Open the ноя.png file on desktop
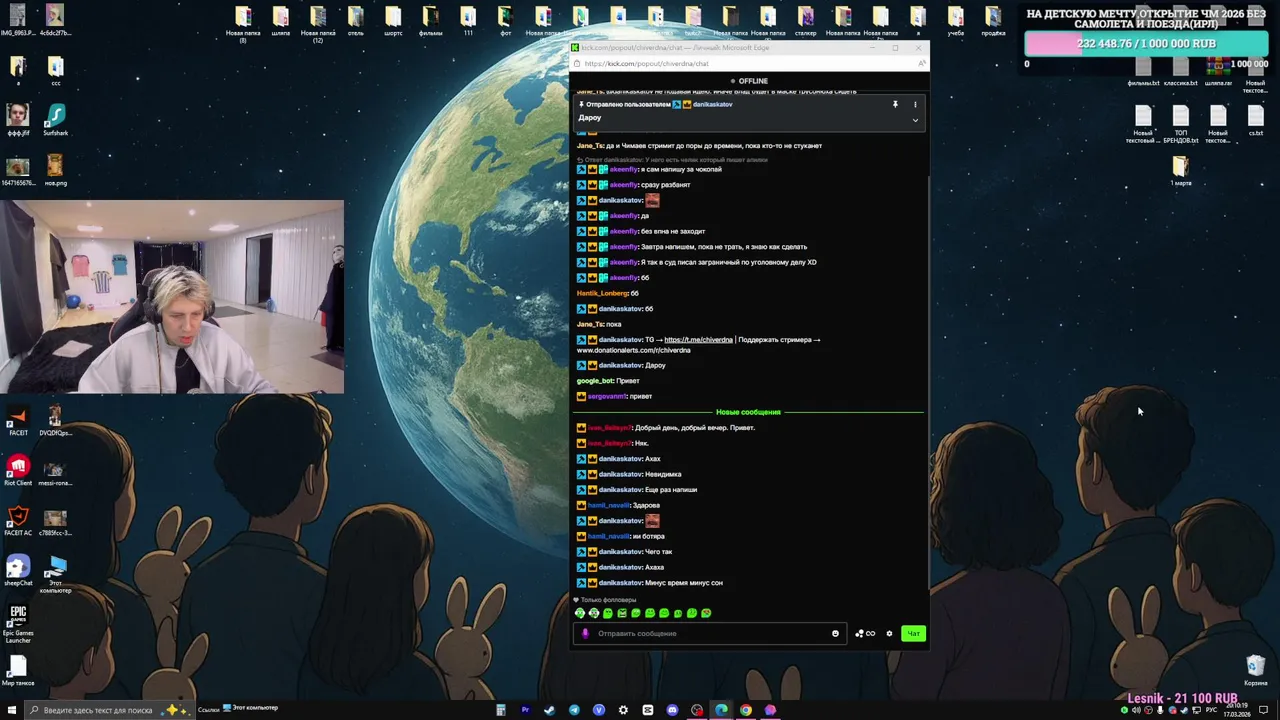The width and height of the screenshot is (1280, 720). 55,170
